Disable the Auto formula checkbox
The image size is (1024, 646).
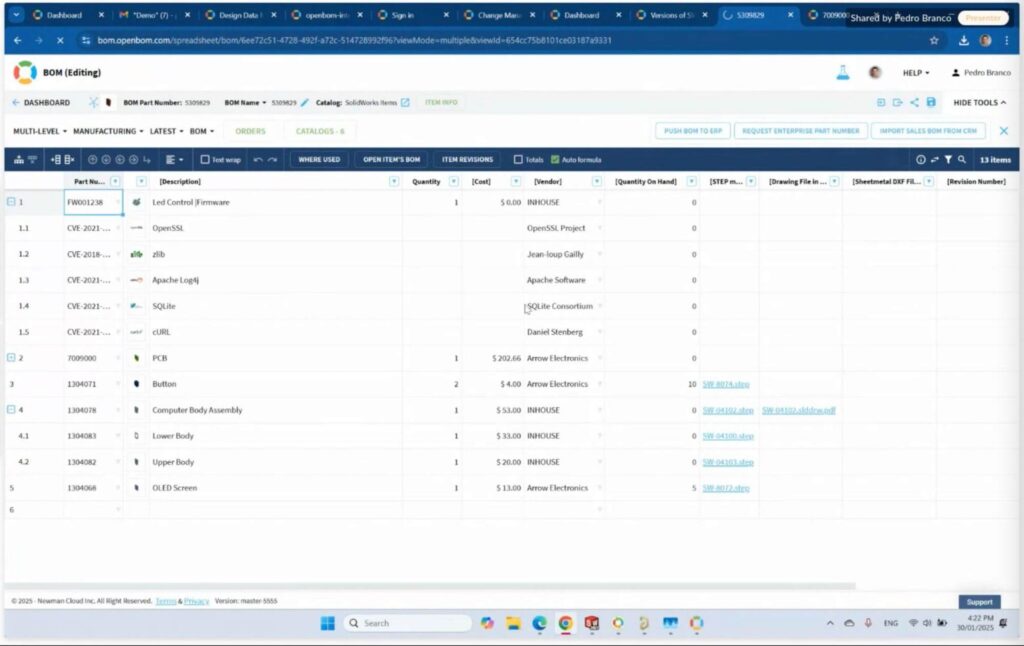[555, 159]
